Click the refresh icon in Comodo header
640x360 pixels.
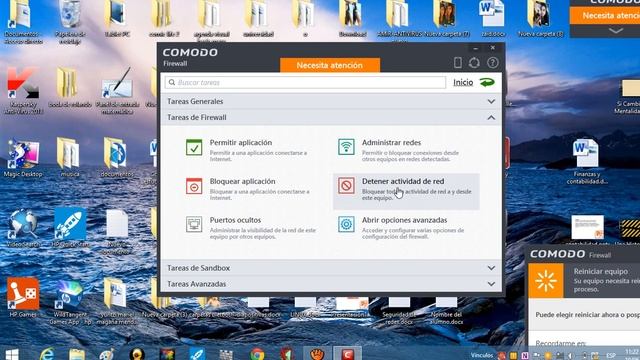click(474, 62)
